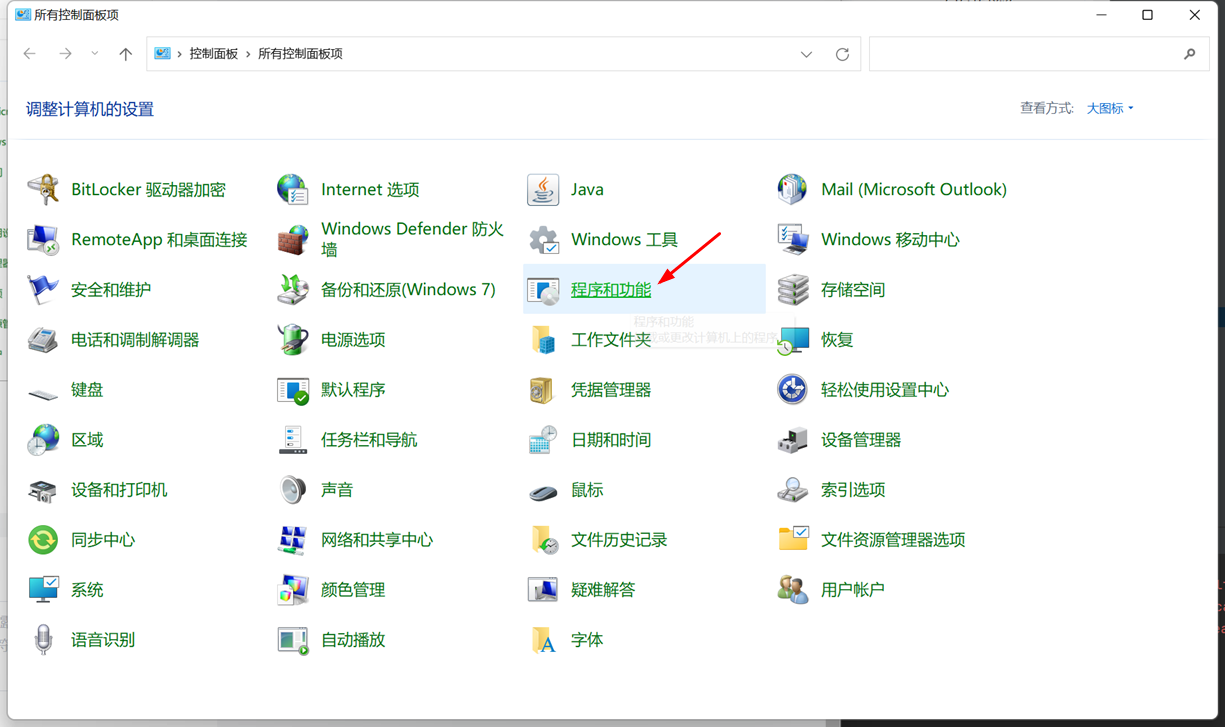Open 索引选项 icon
1225x727 pixels.
point(793,490)
